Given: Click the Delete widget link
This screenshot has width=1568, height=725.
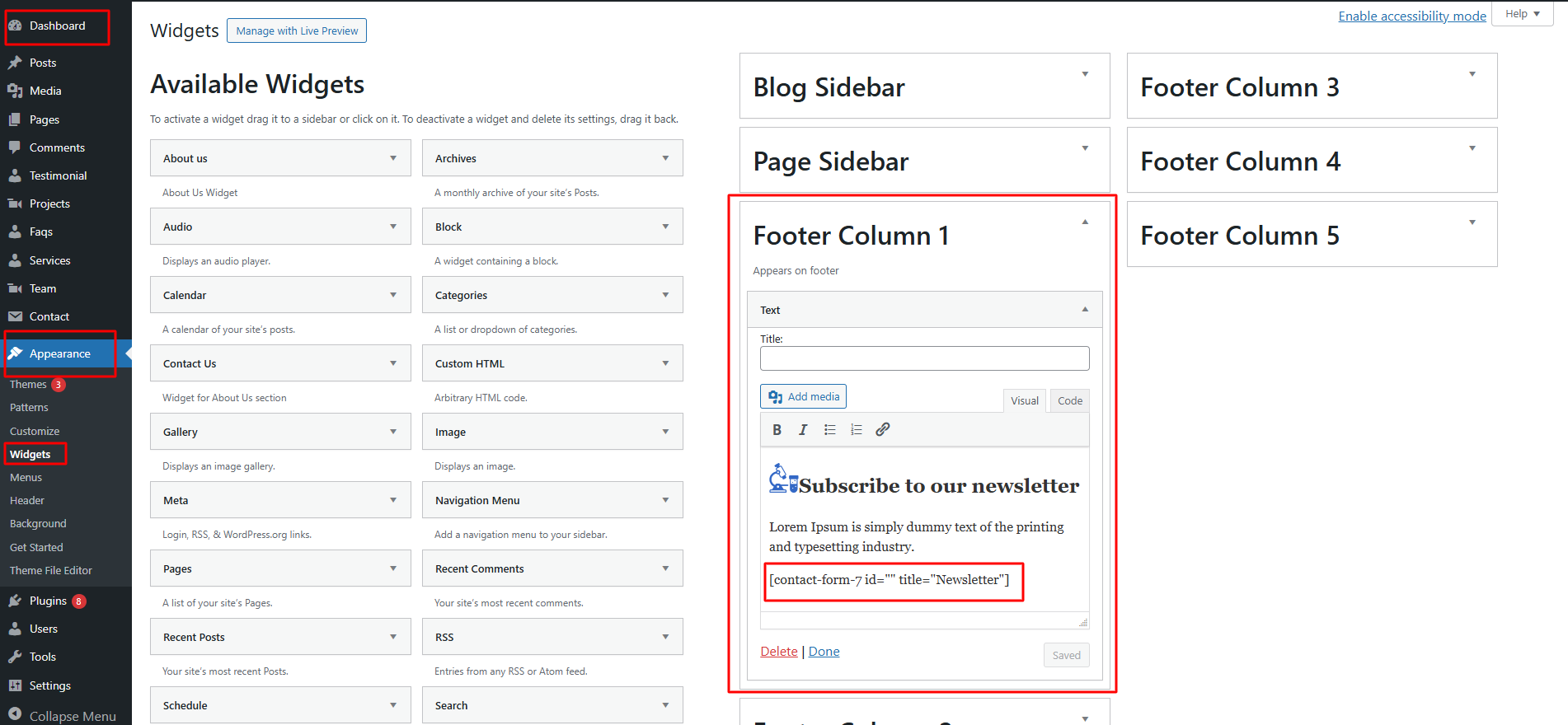Looking at the screenshot, I should (x=779, y=651).
